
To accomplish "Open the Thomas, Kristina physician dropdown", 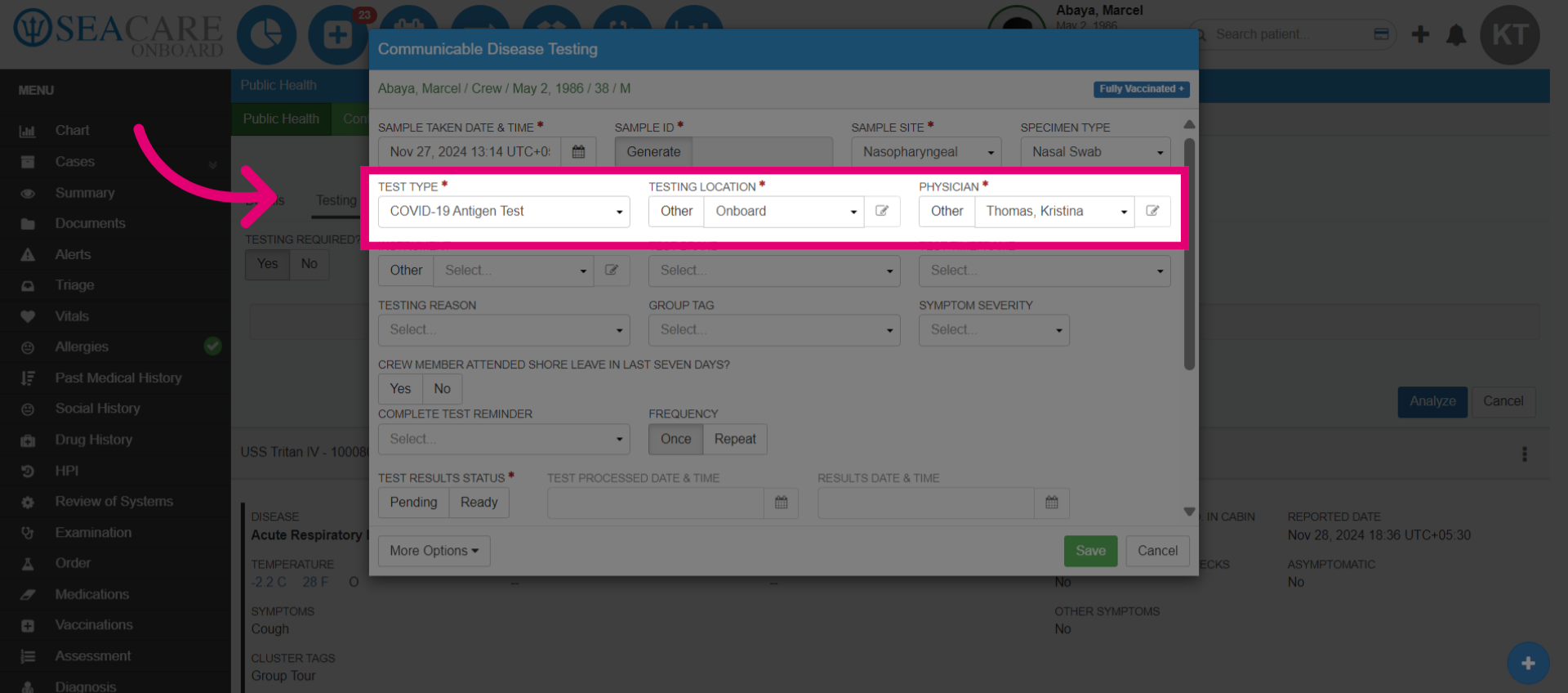I will click(1054, 212).
